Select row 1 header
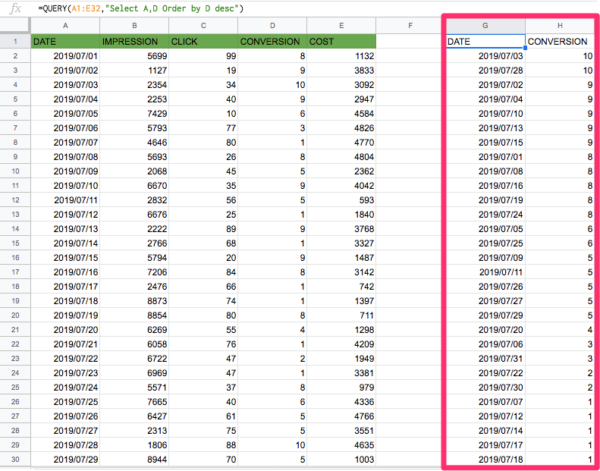Image resolution: width=600 pixels, height=471 pixels. tap(15, 41)
